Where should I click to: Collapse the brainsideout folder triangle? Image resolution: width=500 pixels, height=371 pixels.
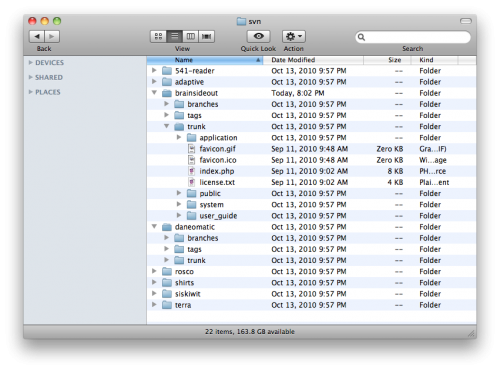[x=154, y=92]
